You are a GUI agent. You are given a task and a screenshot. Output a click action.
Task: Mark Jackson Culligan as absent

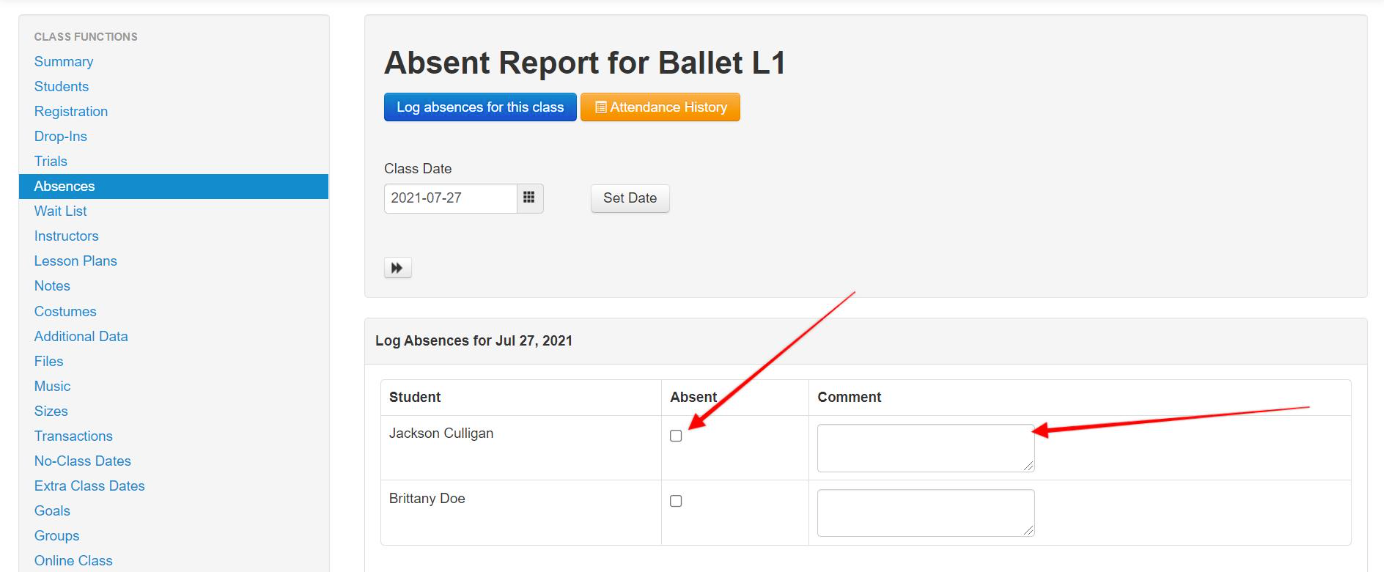pos(676,436)
